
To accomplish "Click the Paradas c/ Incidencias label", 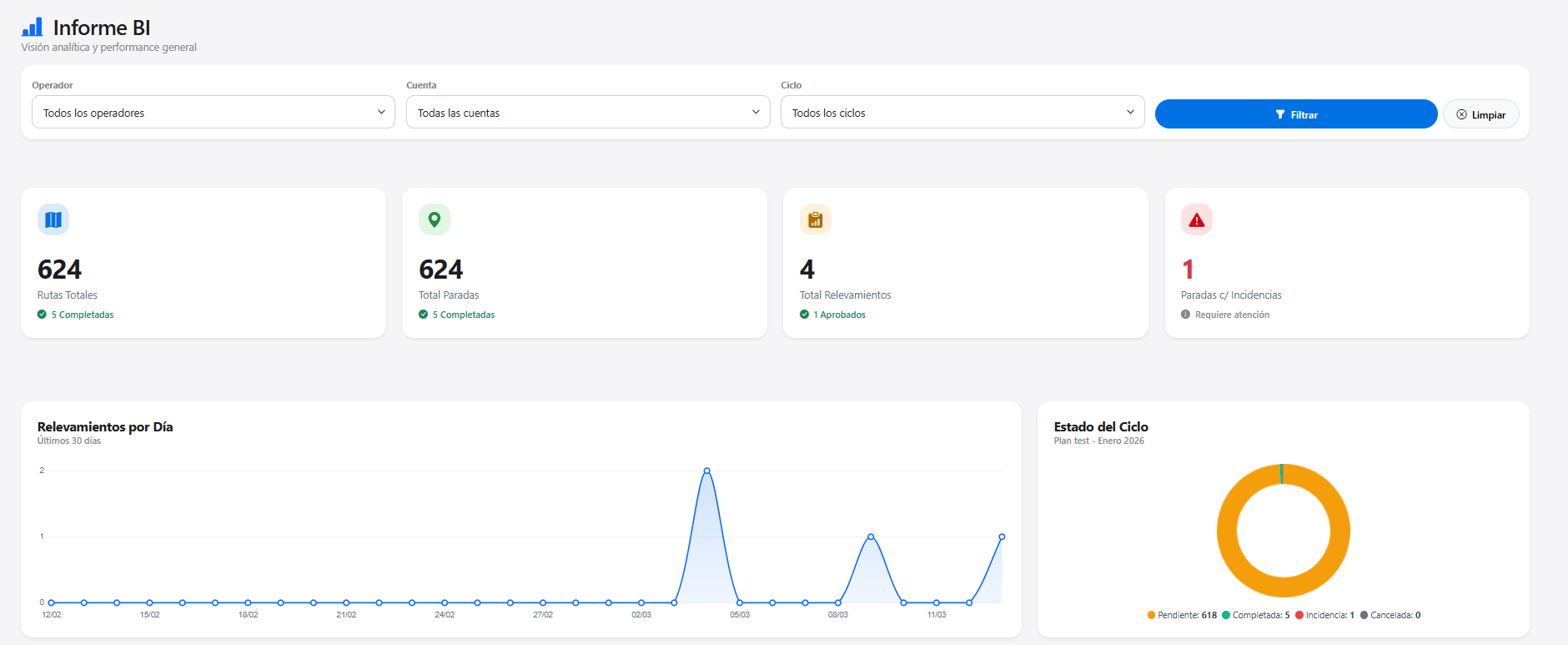I will click(1231, 295).
